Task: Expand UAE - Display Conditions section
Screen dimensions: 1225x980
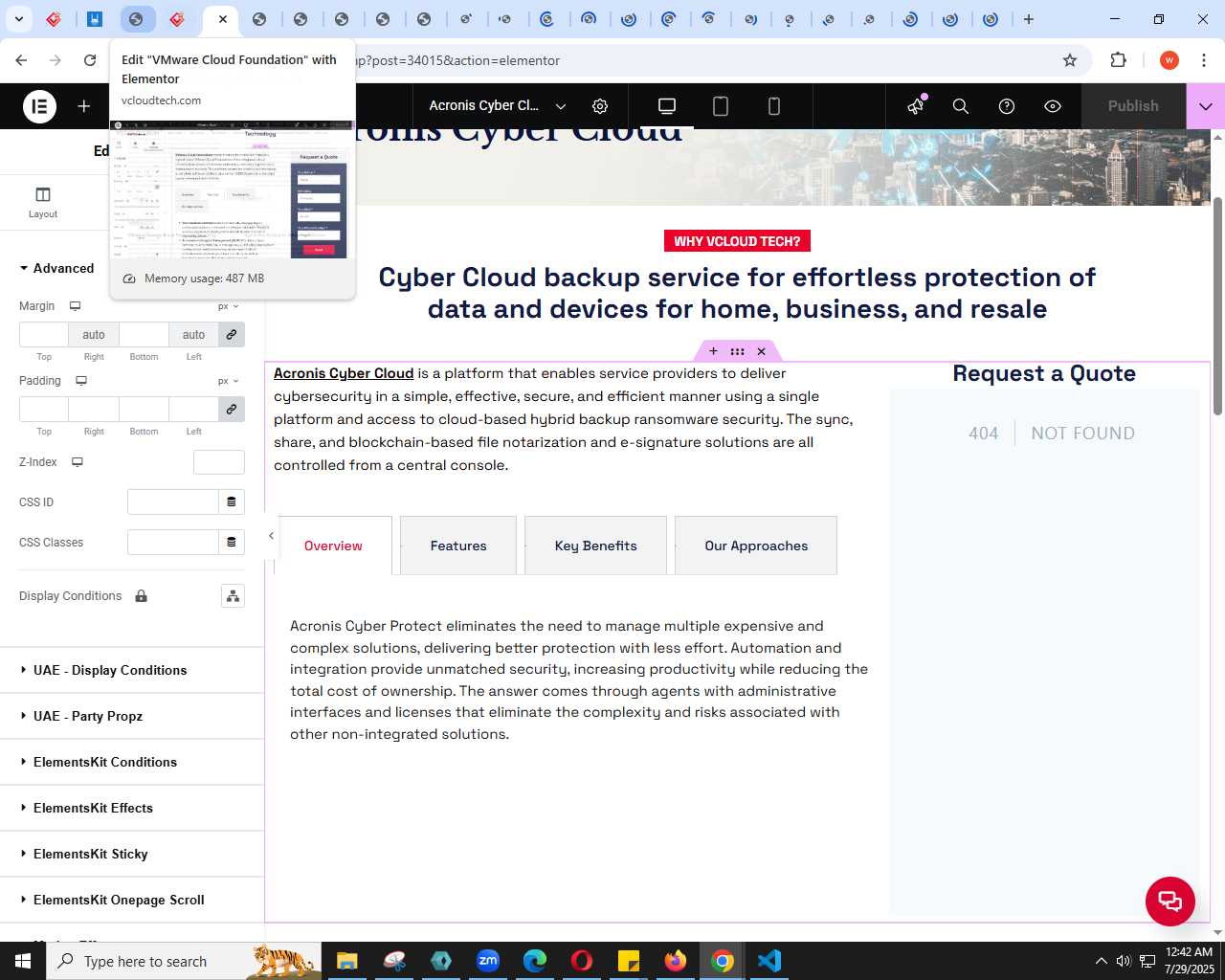Action: (x=132, y=670)
